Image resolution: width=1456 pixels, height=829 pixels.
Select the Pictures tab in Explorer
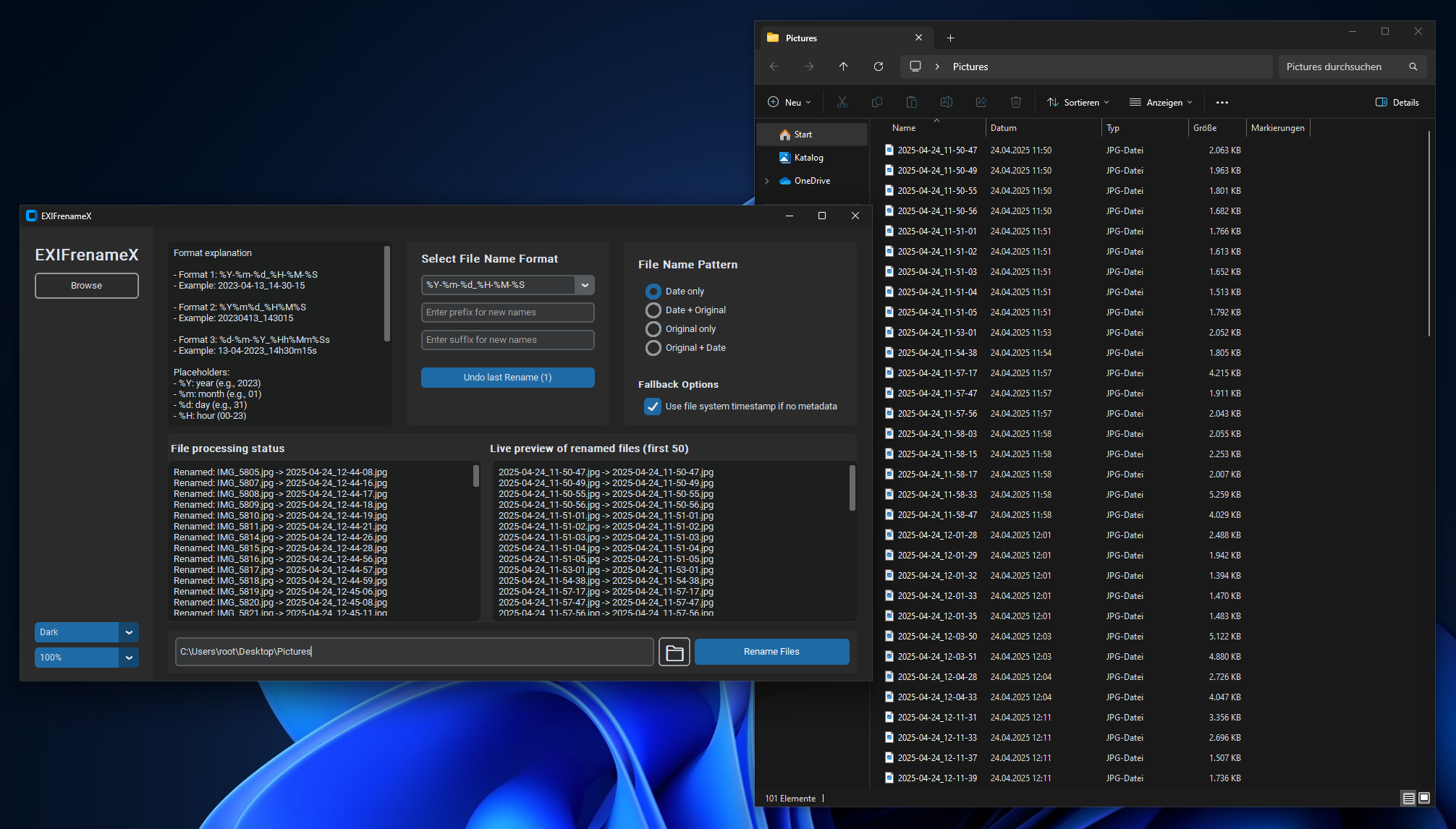[x=847, y=38]
